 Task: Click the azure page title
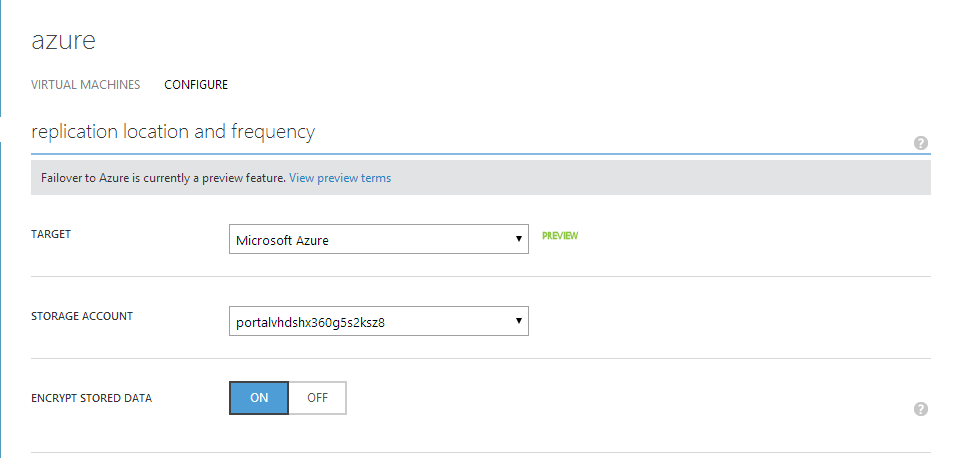[x=63, y=41]
